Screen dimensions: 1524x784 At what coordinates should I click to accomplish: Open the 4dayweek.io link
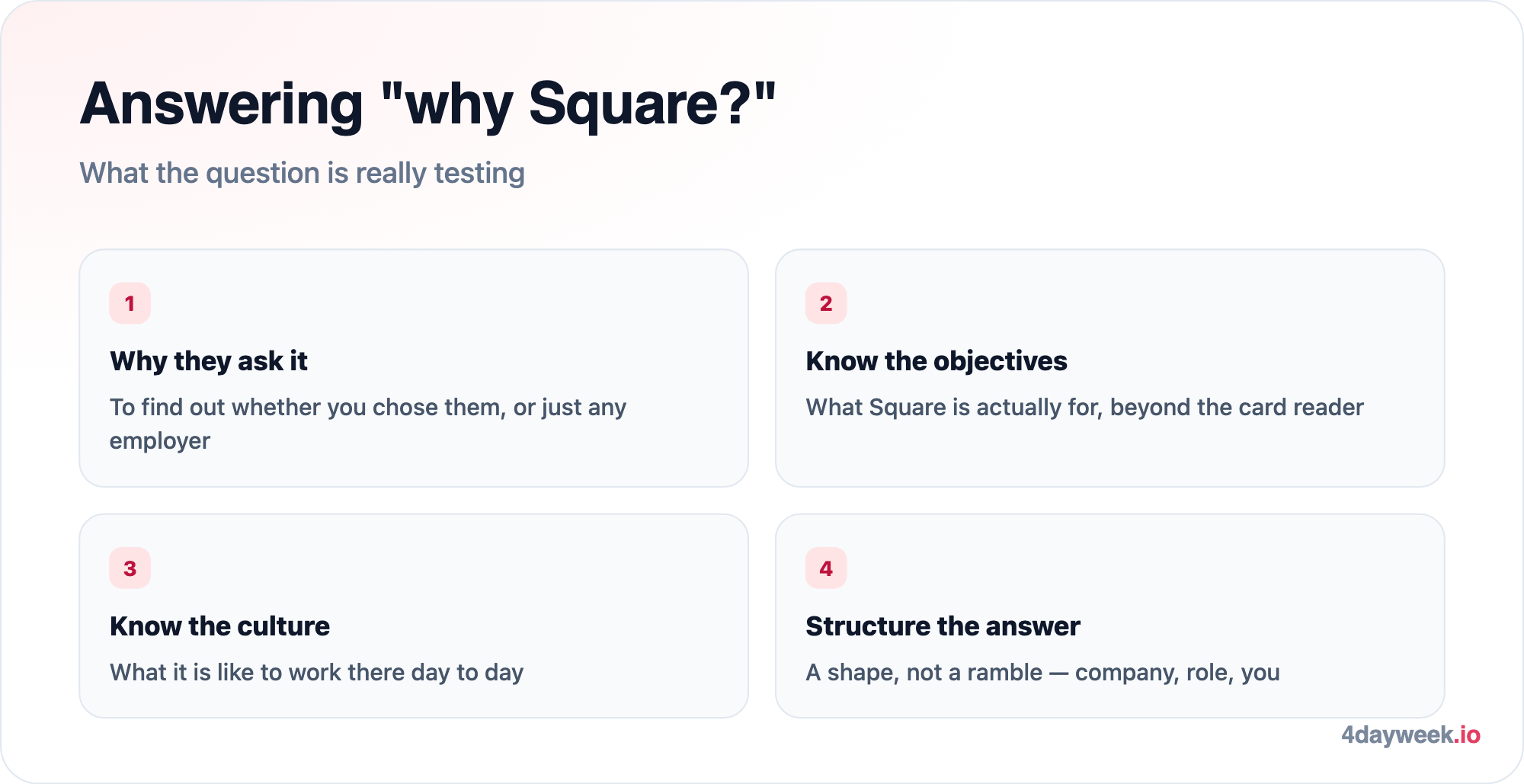point(1410,735)
